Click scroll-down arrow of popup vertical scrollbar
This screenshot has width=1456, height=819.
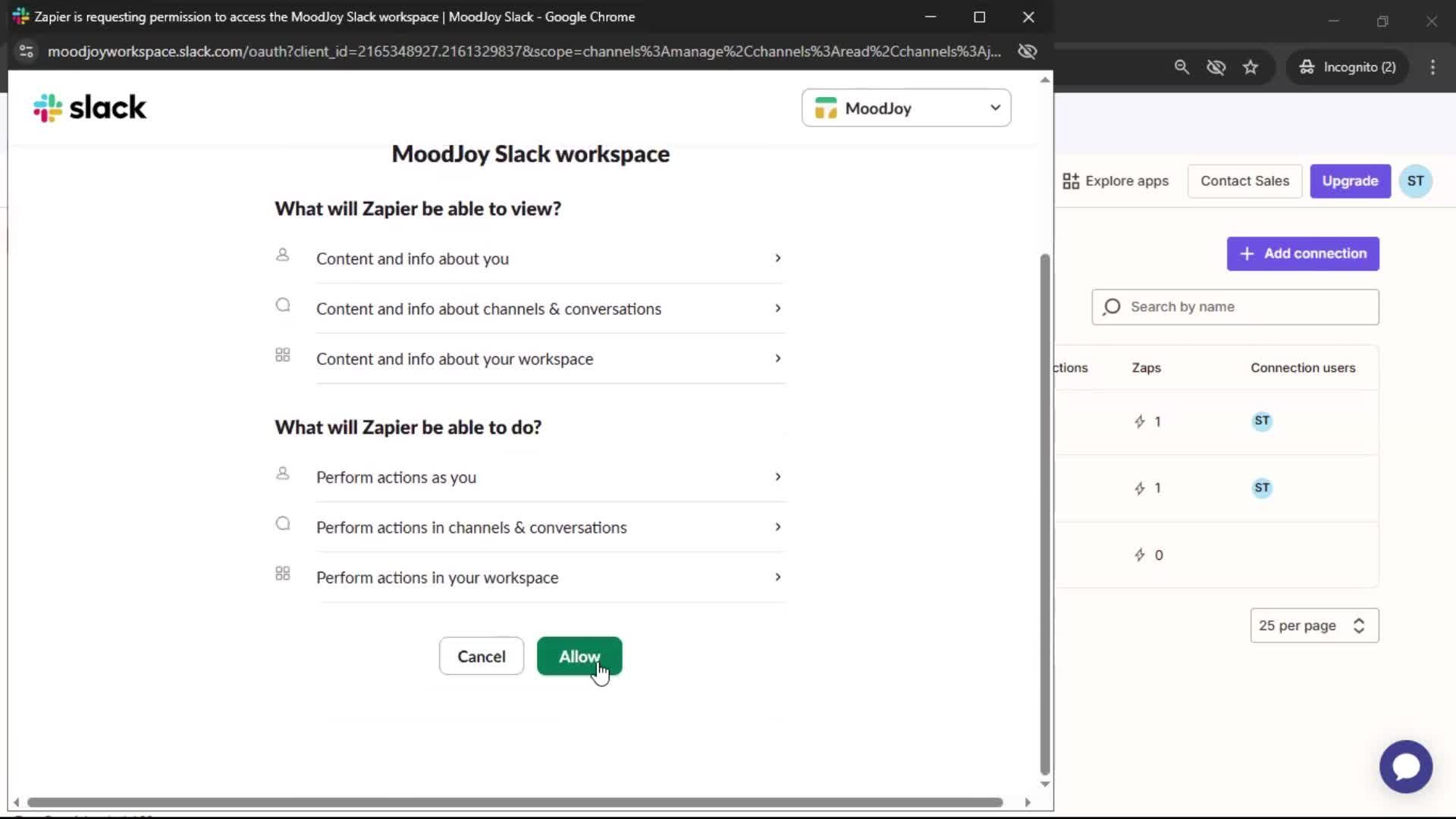coord(1045,784)
